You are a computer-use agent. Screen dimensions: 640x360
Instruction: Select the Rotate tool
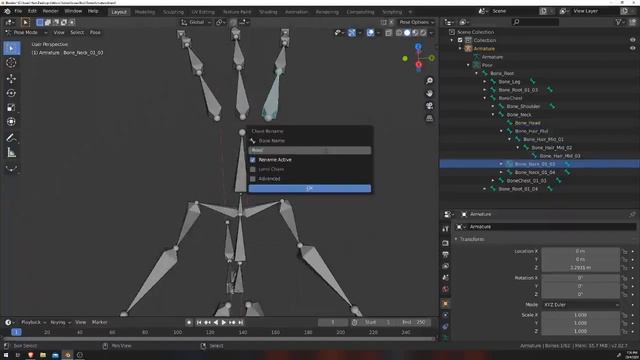[11, 93]
